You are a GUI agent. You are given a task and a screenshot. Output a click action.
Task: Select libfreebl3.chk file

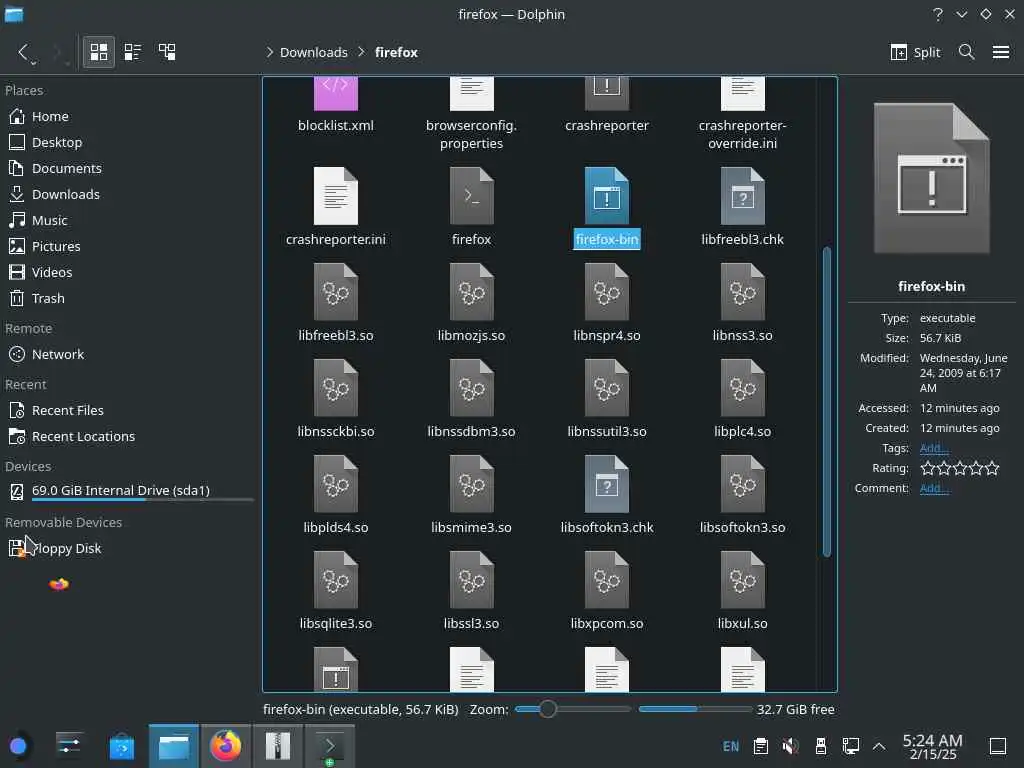pyautogui.click(x=743, y=208)
